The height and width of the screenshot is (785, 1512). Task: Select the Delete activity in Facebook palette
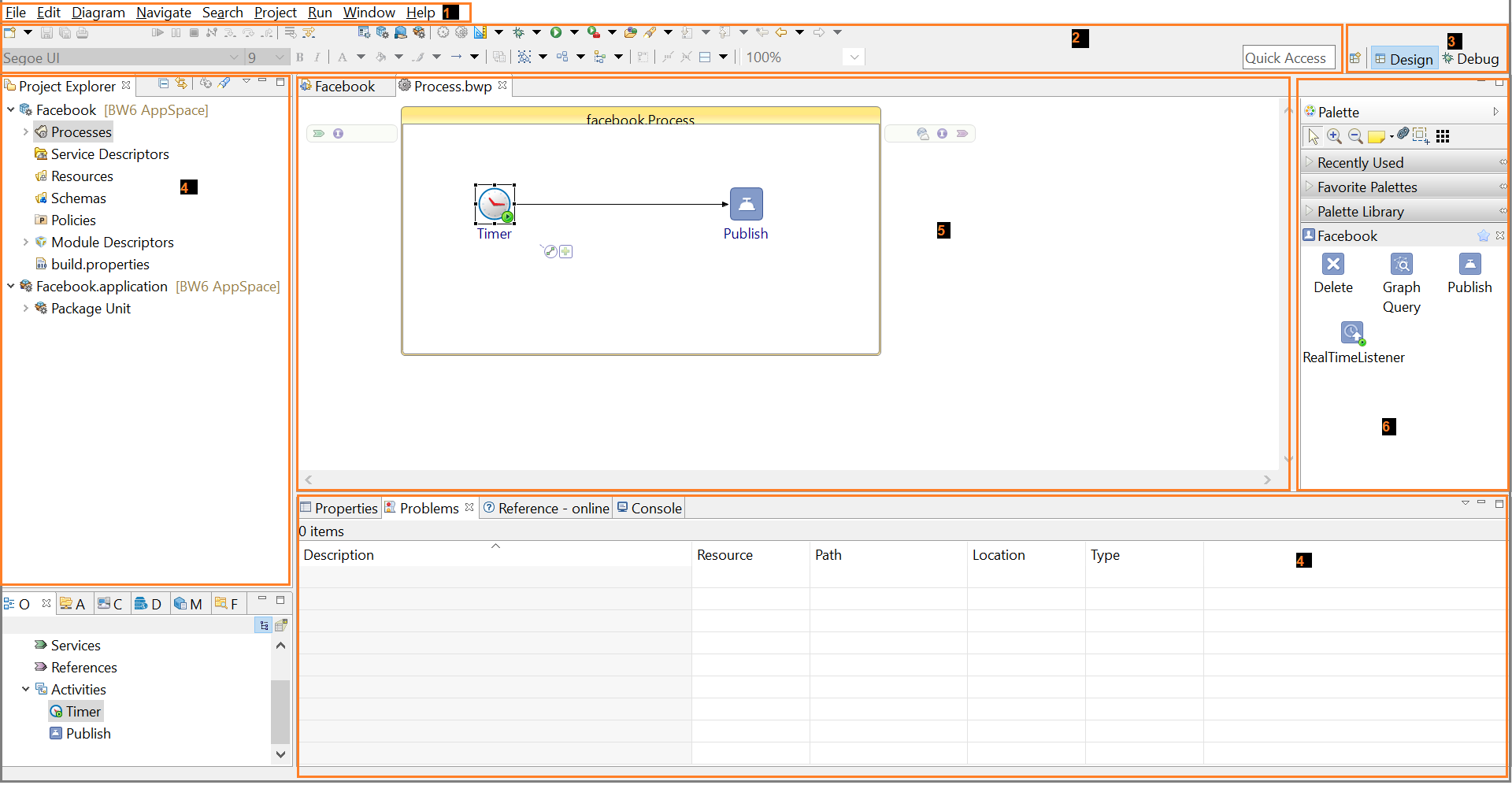[1333, 274]
